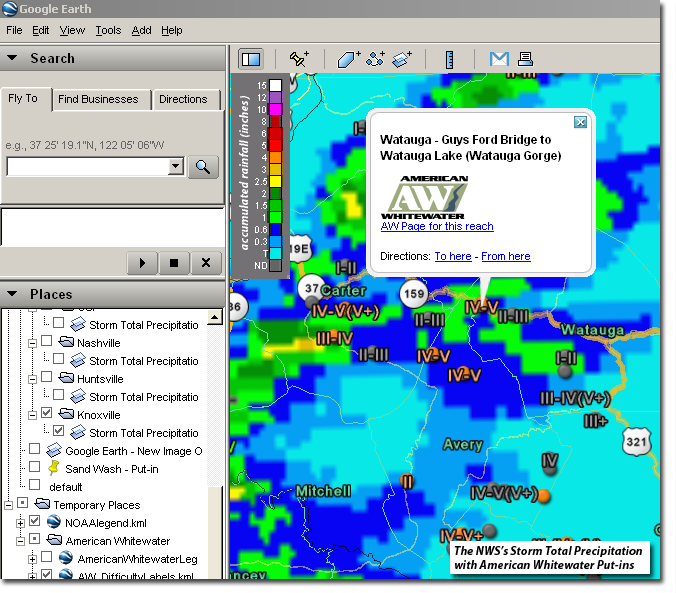This screenshot has width=676, height=593.
Task: Toggle the default item checkbox
Action: pyautogui.click(x=34, y=485)
